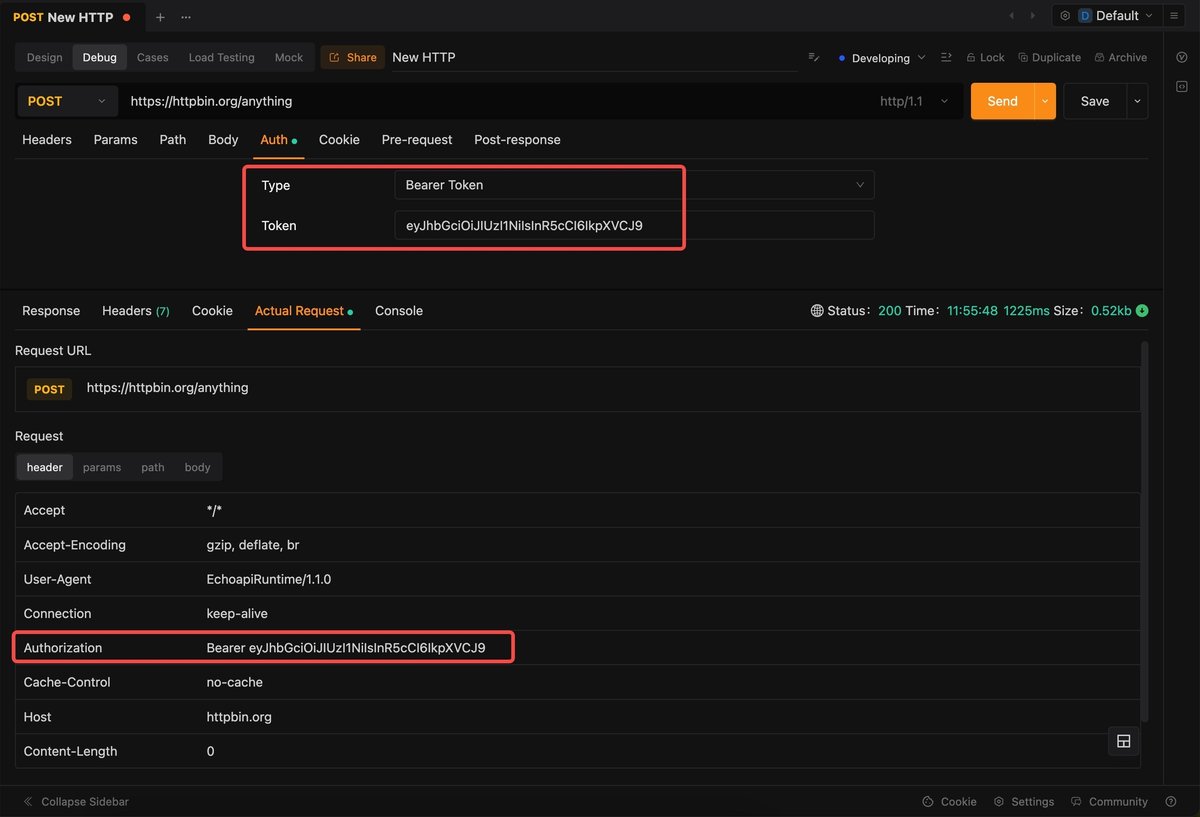Image resolution: width=1200 pixels, height=817 pixels.
Task: Click into the Token input field
Action: tap(634, 226)
